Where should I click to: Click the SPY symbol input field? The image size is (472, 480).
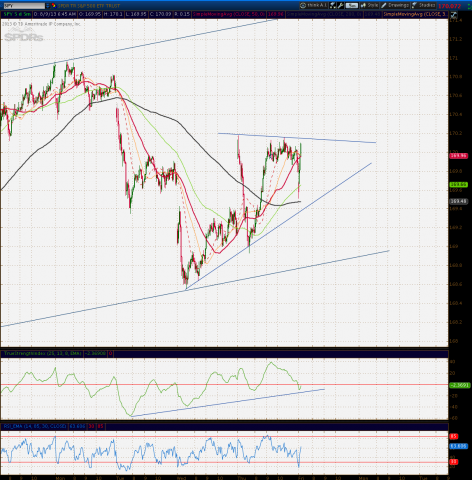(x=24, y=6)
